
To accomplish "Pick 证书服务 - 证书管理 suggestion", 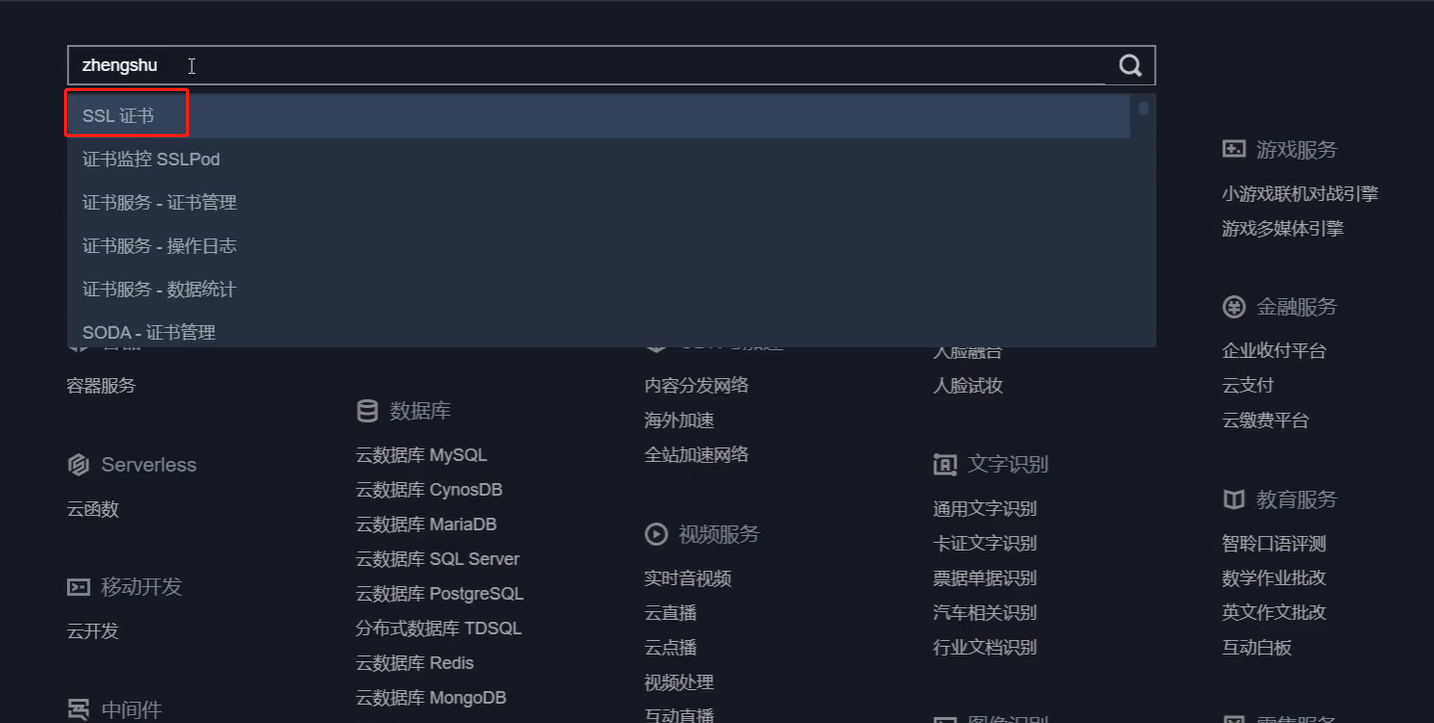I will click(599, 203).
